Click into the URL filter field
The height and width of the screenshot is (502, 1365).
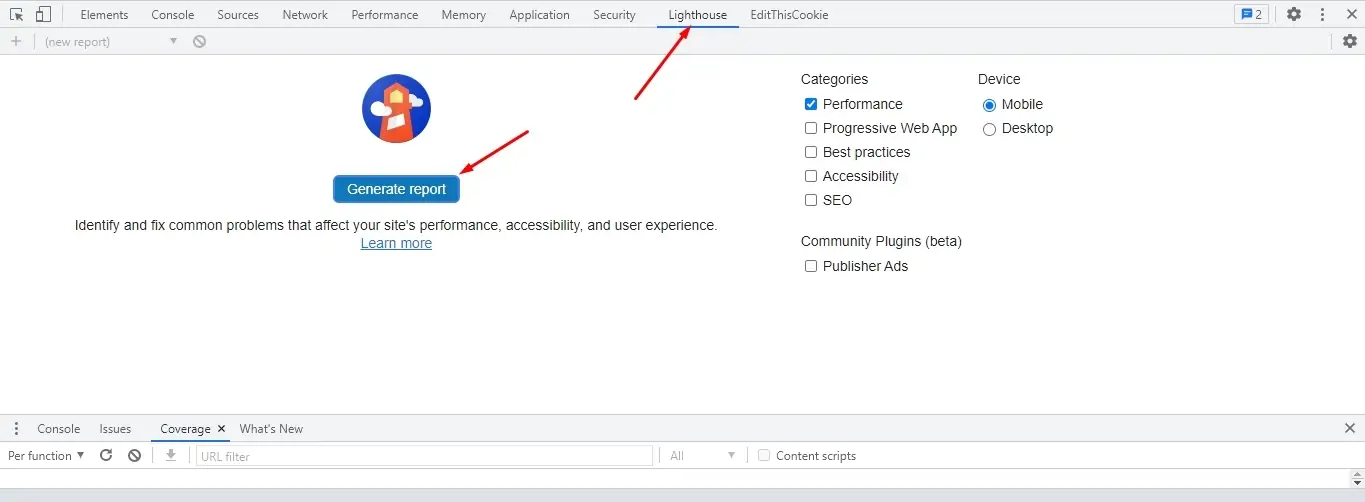click(x=424, y=456)
